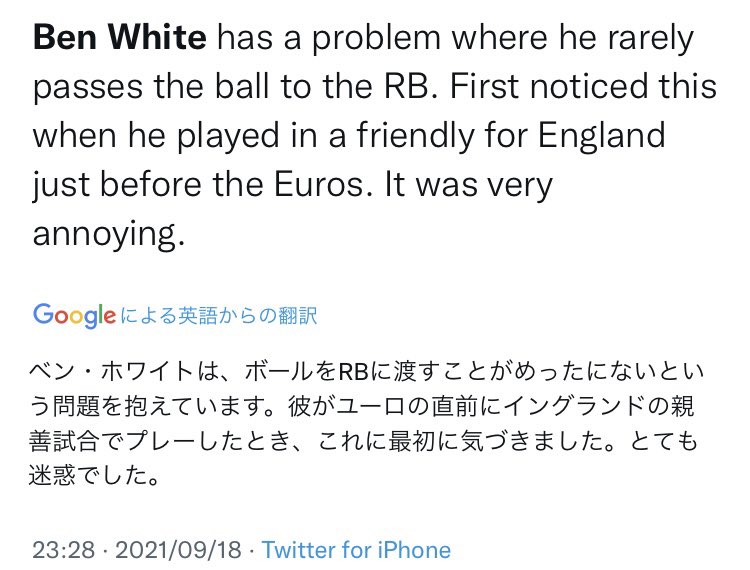Screen dimensions: 750x570
Task: Tap the 'による英語からの翻訳' translation link
Action: [x=218, y=316]
